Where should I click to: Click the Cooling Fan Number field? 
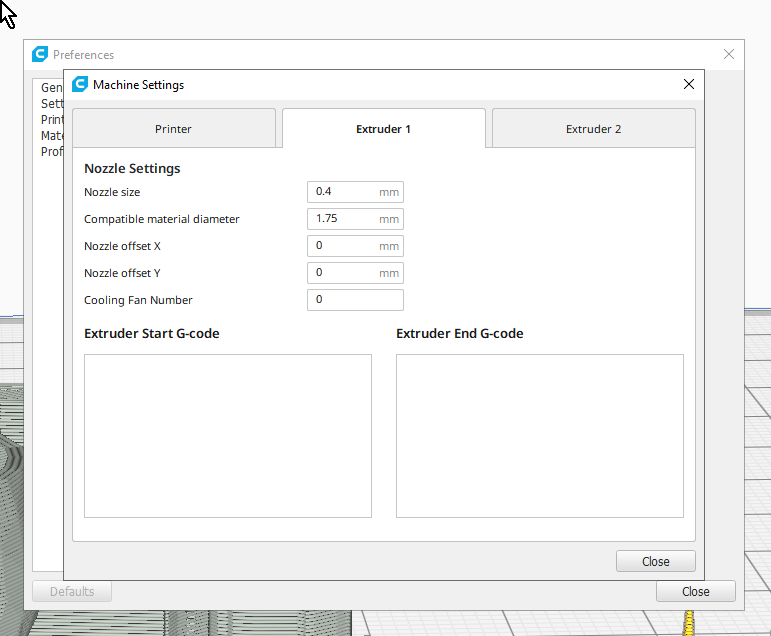355,300
